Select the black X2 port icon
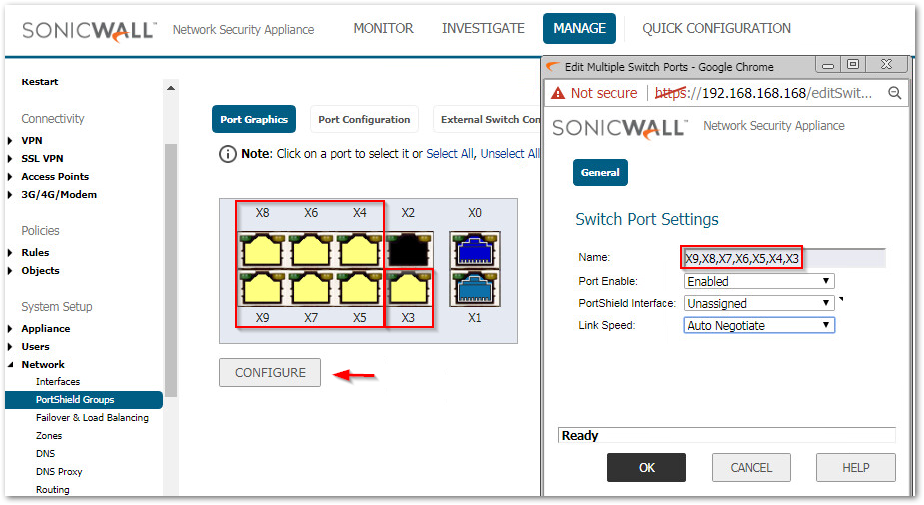 click(408, 249)
